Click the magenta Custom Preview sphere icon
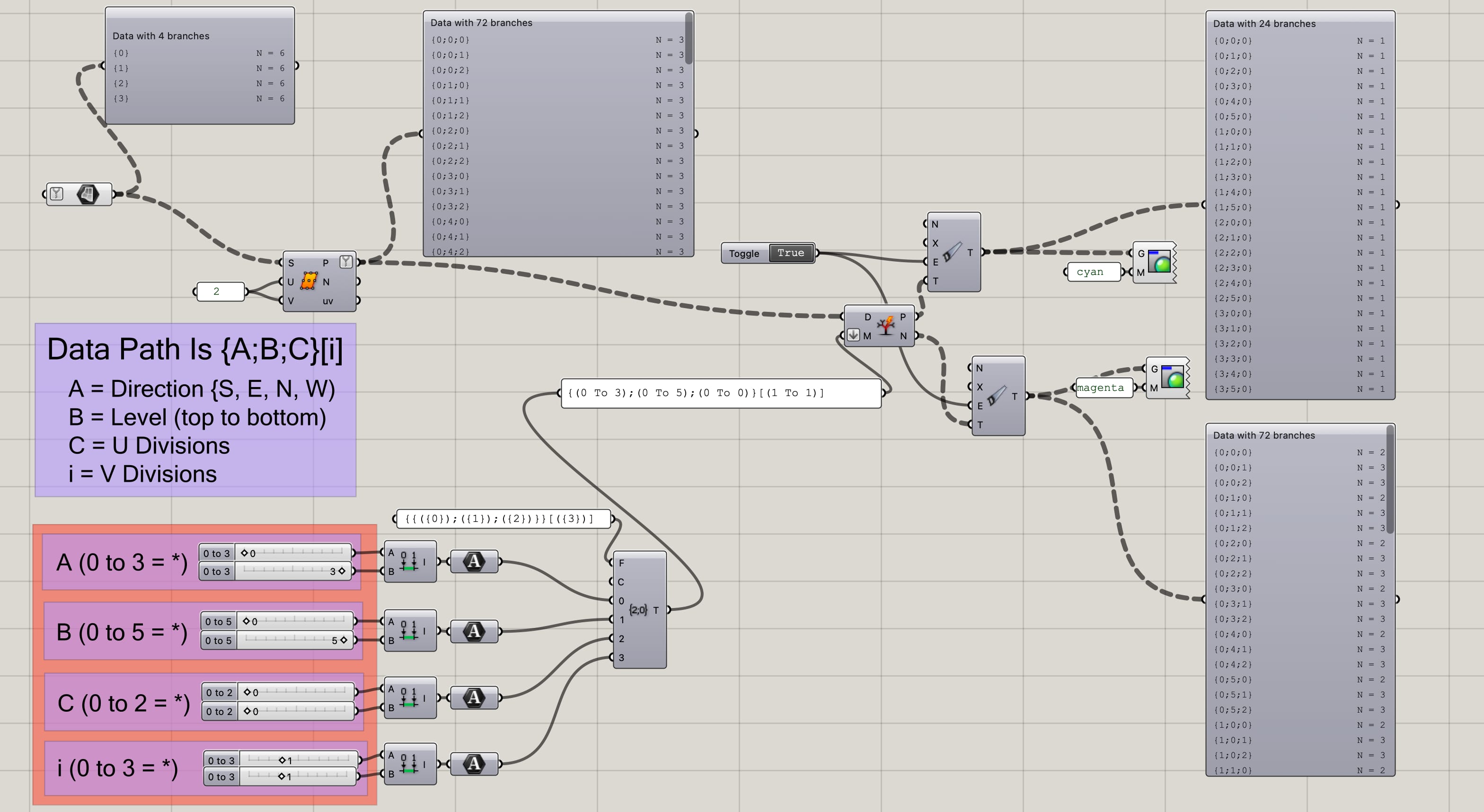This screenshot has width=1484, height=812. click(x=1172, y=377)
